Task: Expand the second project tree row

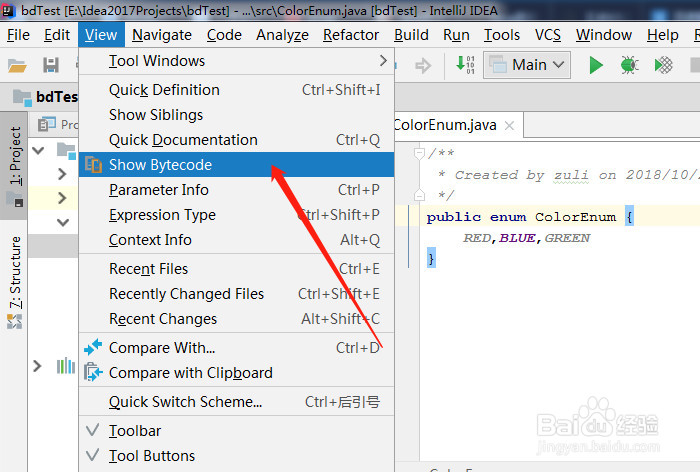Action: [x=62, y=174]
